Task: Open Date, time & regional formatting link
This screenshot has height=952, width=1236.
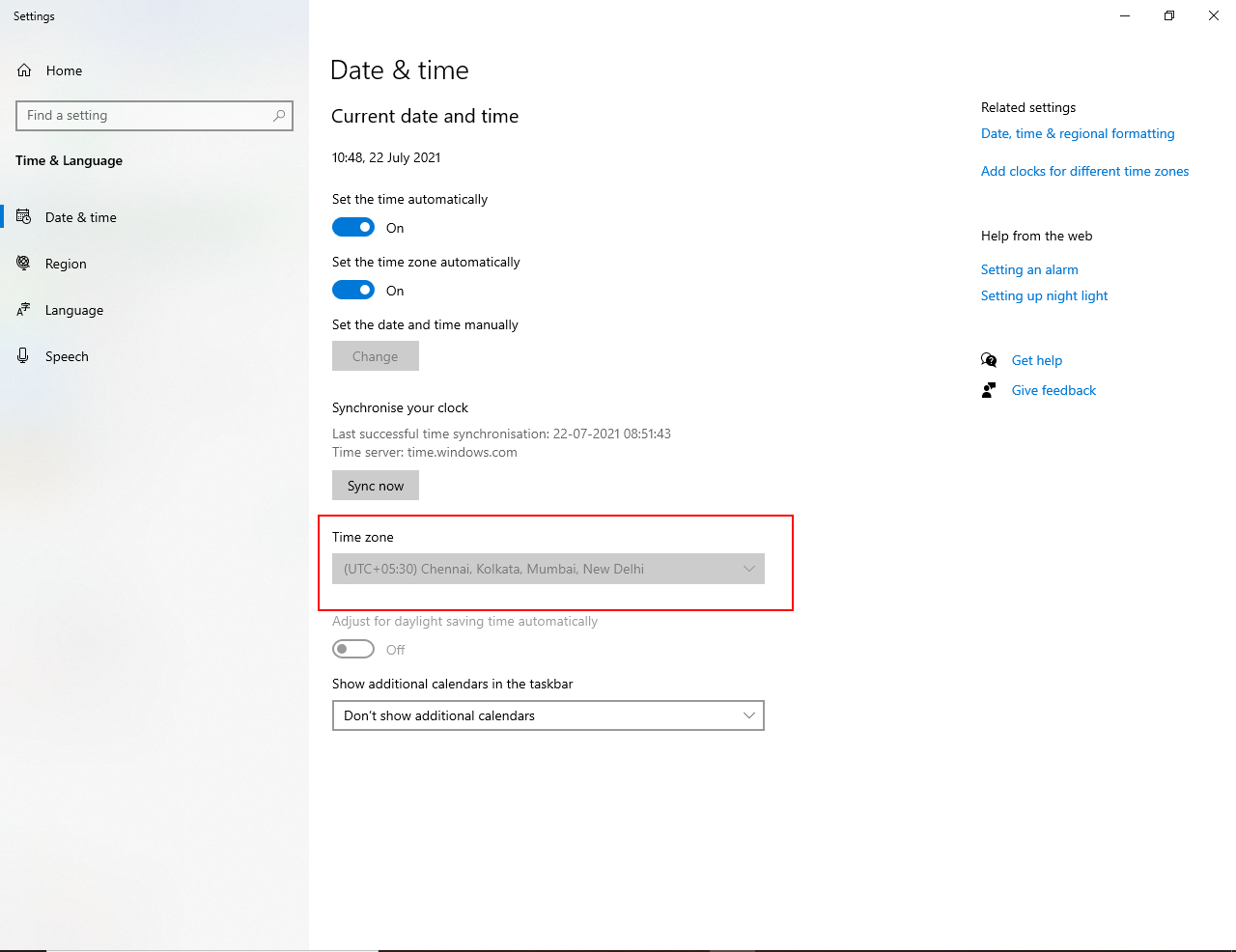Action: point(1078,134)
